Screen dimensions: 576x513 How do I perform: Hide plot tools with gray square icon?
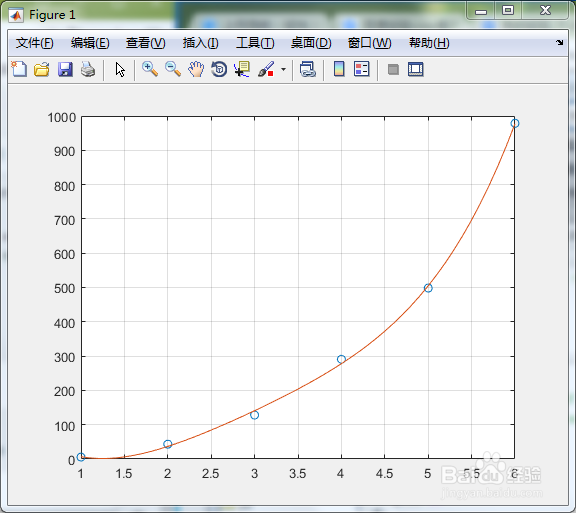(x=393, y=69)
